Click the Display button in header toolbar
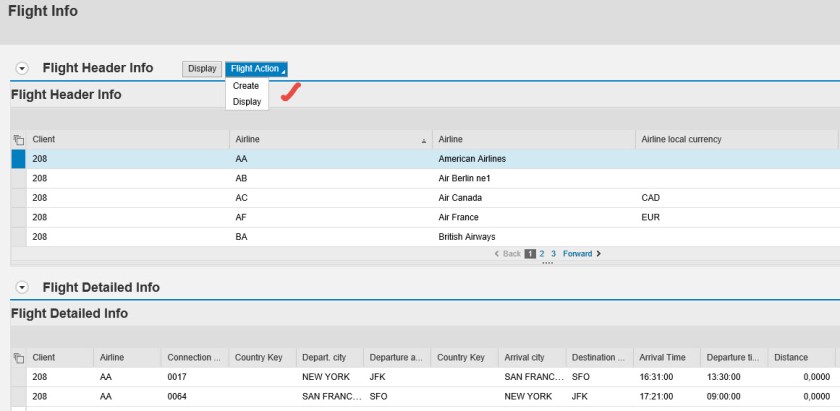The height and width of the screenshot is (411, 840). pos(202,69)
